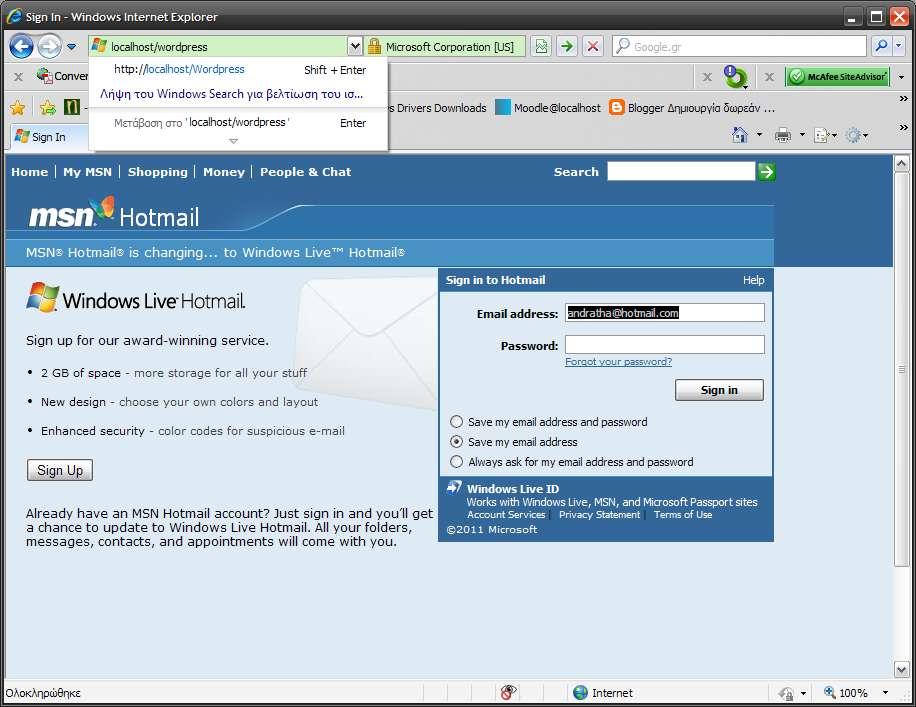
Task: Open Favorites with the yellow star icon
Action: pos(18,108)
